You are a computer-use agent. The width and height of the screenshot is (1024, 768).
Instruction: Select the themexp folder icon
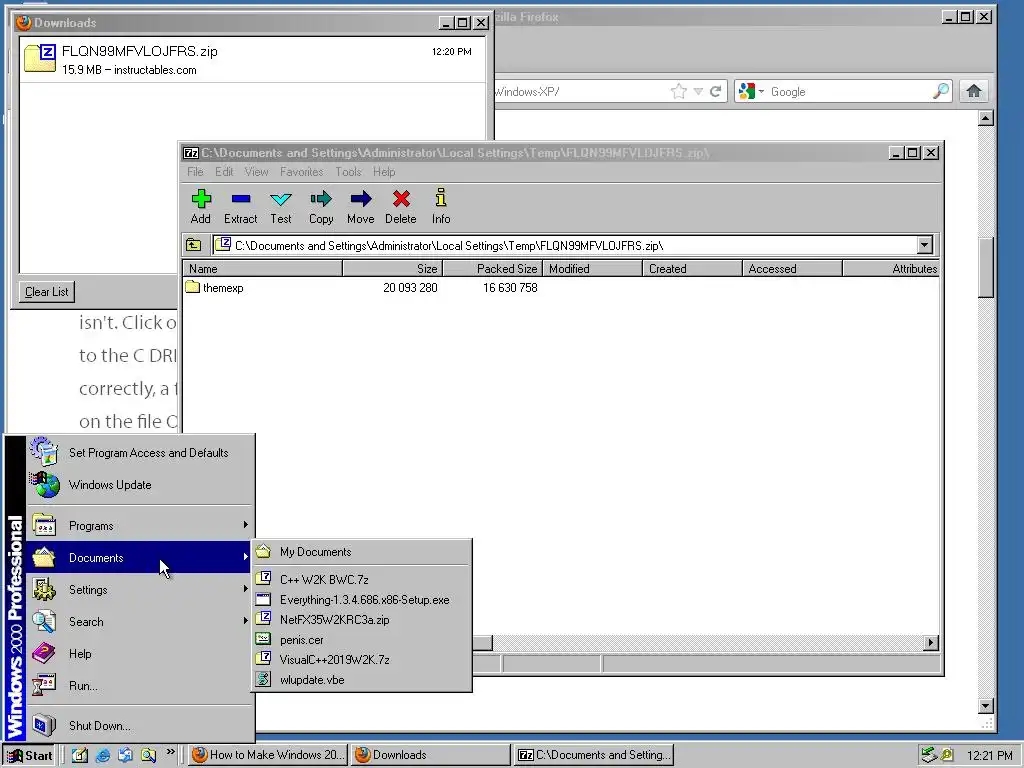[192, 287]
